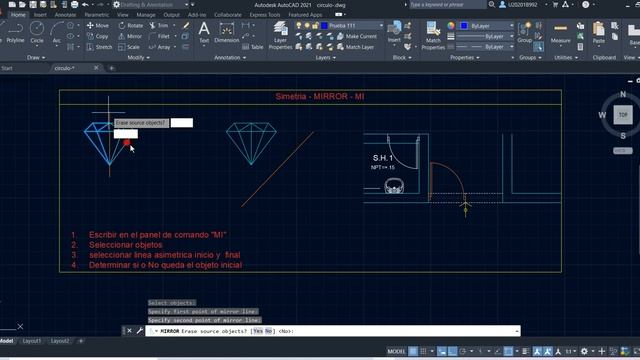
Task: Select the Arc drawing tool
Action: click(57, 33)
